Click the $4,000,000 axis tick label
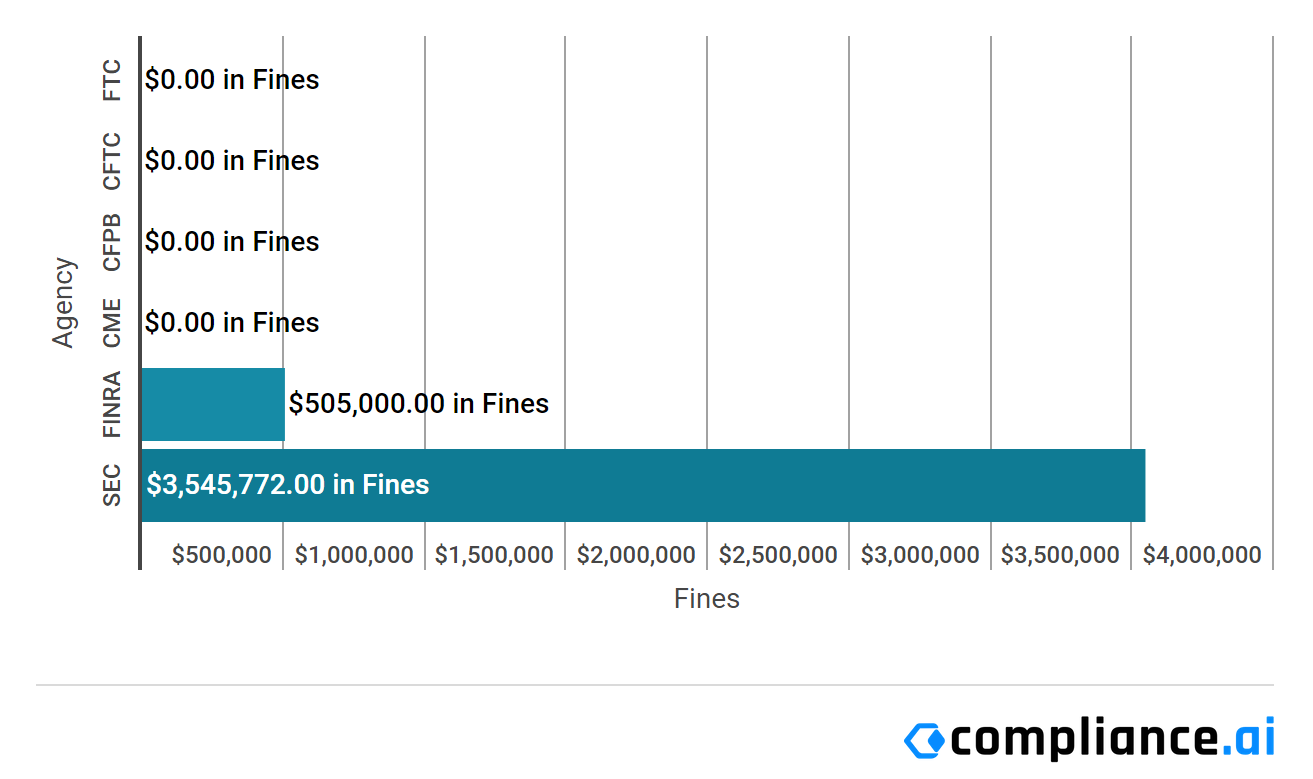The width and height of the screenshot is (1313, 779). coord(1202,555)
